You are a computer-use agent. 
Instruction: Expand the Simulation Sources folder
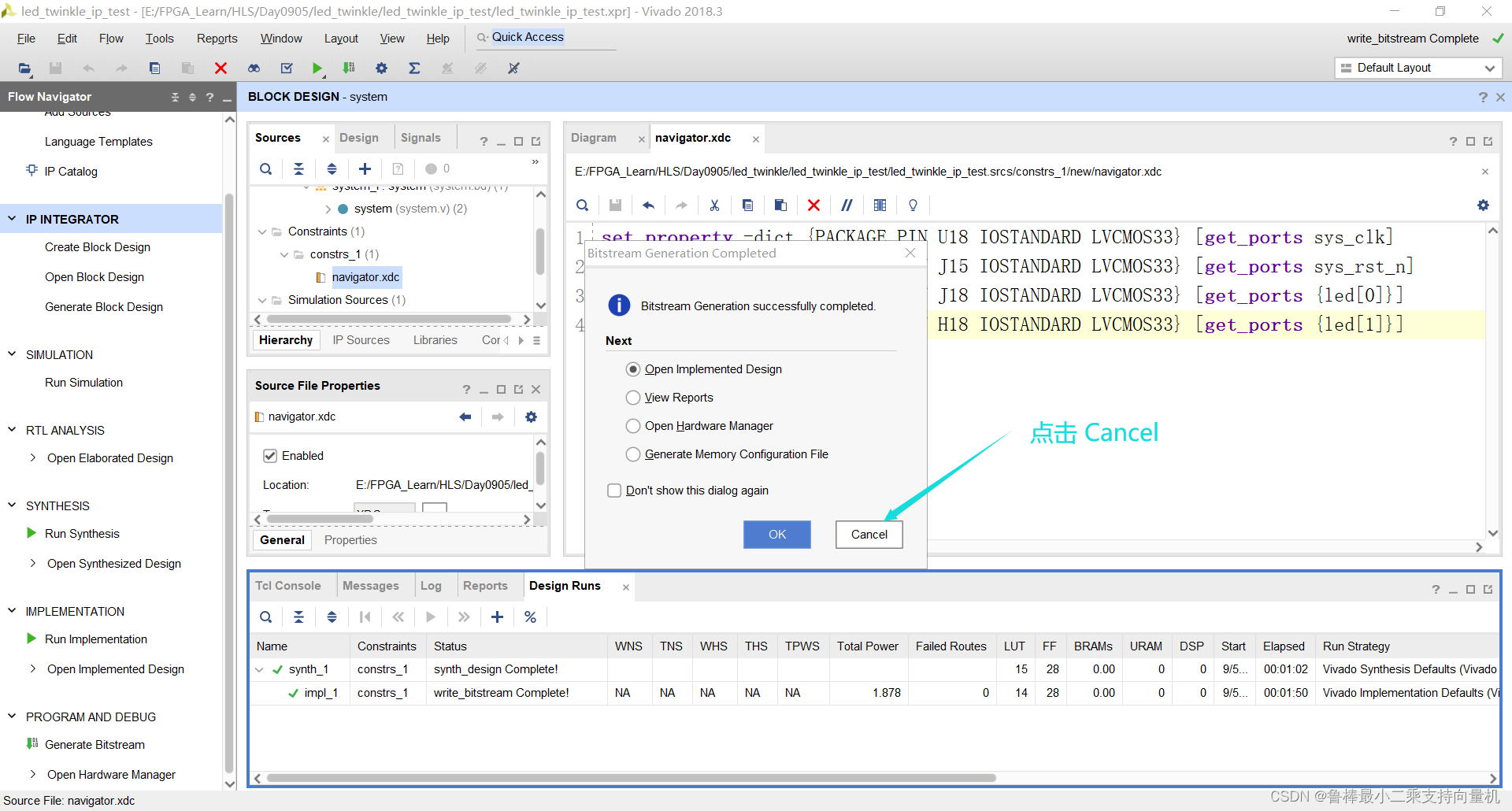tap(262, 300)
